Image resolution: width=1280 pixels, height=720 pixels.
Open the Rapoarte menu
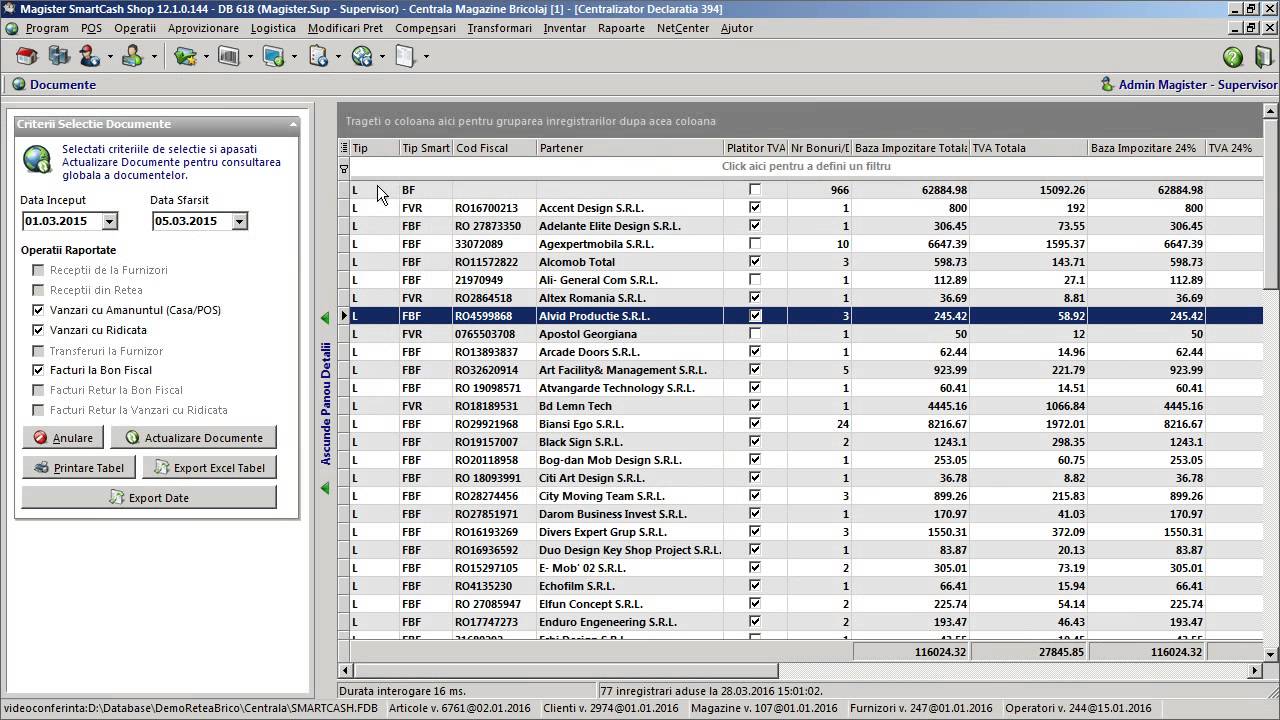pyautogui.click(x=621, y=28)
